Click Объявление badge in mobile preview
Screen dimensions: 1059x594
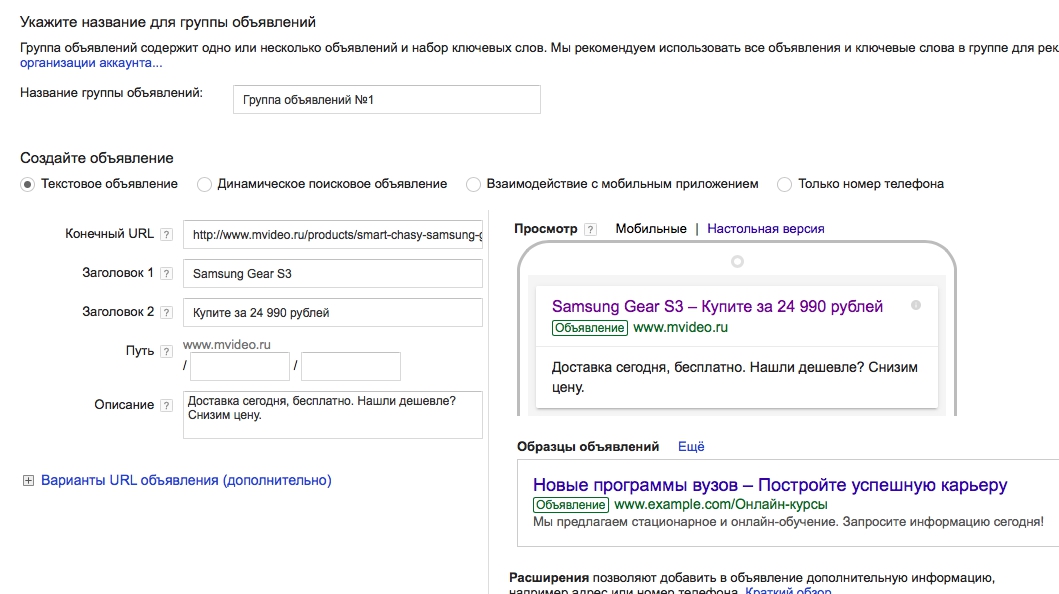point(590,328)
